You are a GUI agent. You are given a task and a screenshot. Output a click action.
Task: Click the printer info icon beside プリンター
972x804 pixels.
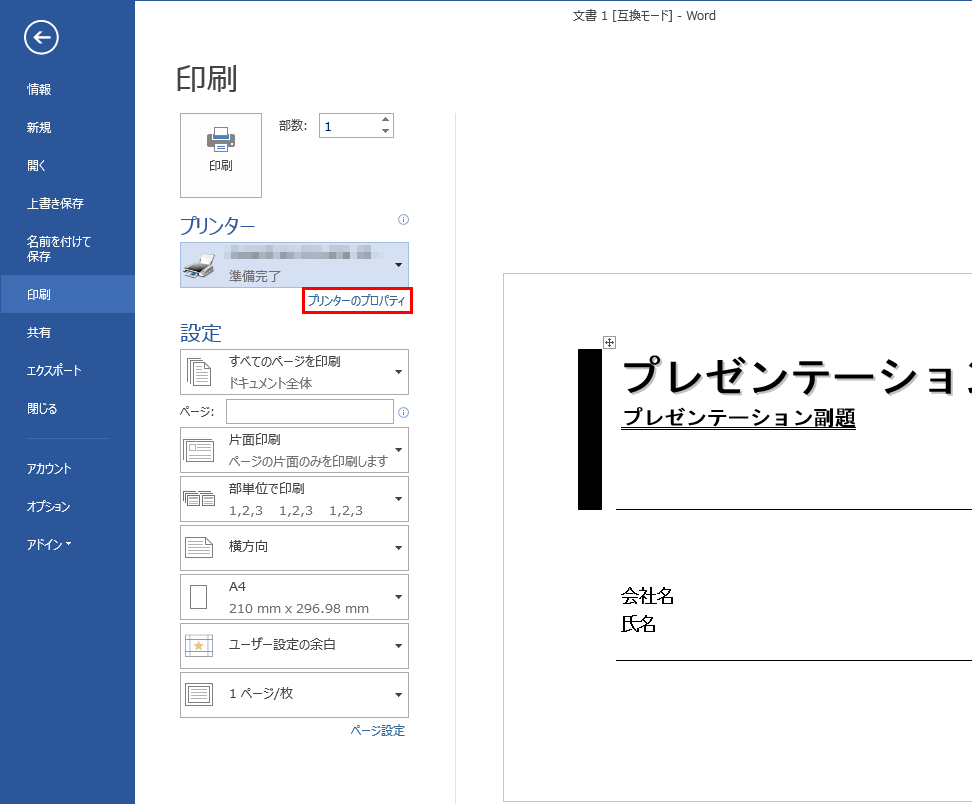click(403, 220)
